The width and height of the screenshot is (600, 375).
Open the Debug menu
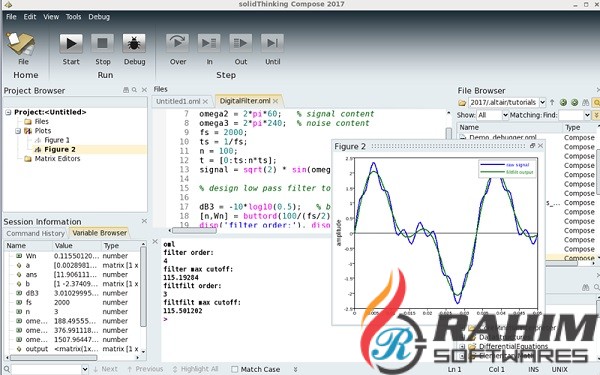[99, 17]
